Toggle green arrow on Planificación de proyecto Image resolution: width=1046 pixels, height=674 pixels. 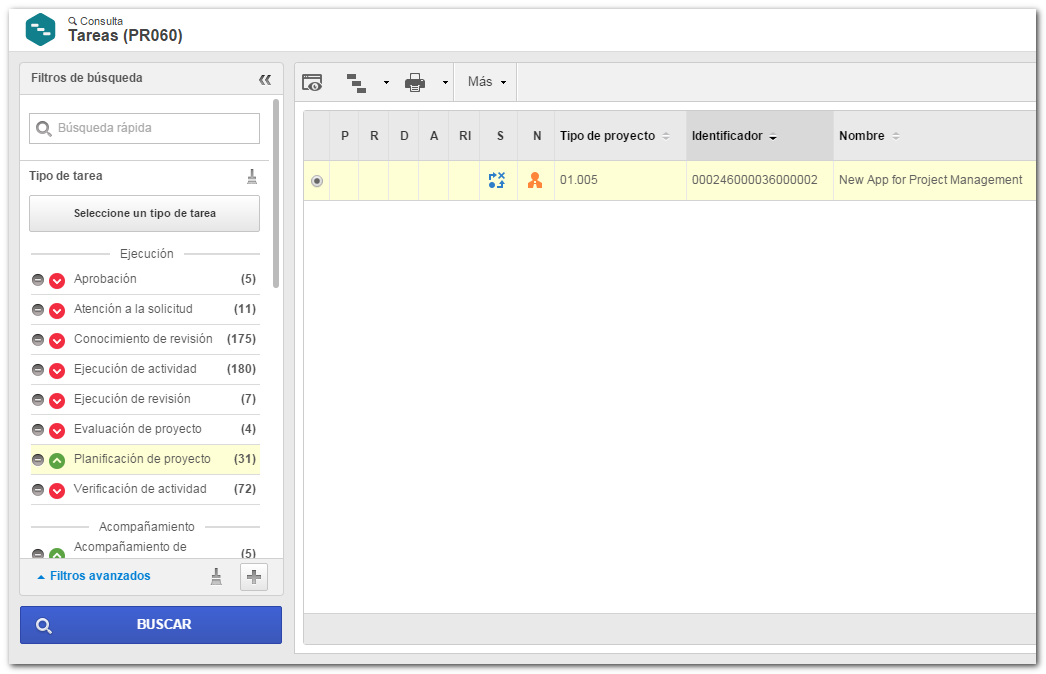click(57, 460)
